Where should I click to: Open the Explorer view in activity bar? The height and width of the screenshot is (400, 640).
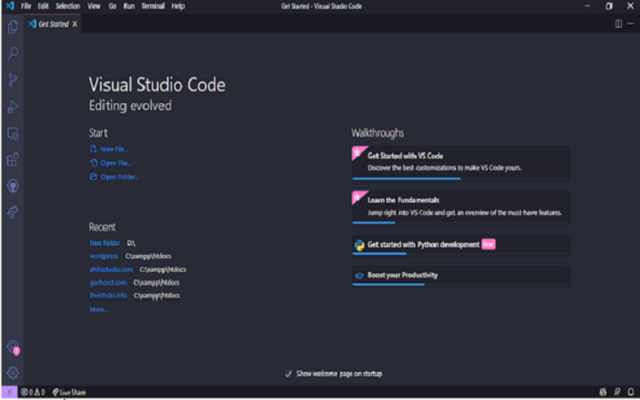[x=13, y=27]
